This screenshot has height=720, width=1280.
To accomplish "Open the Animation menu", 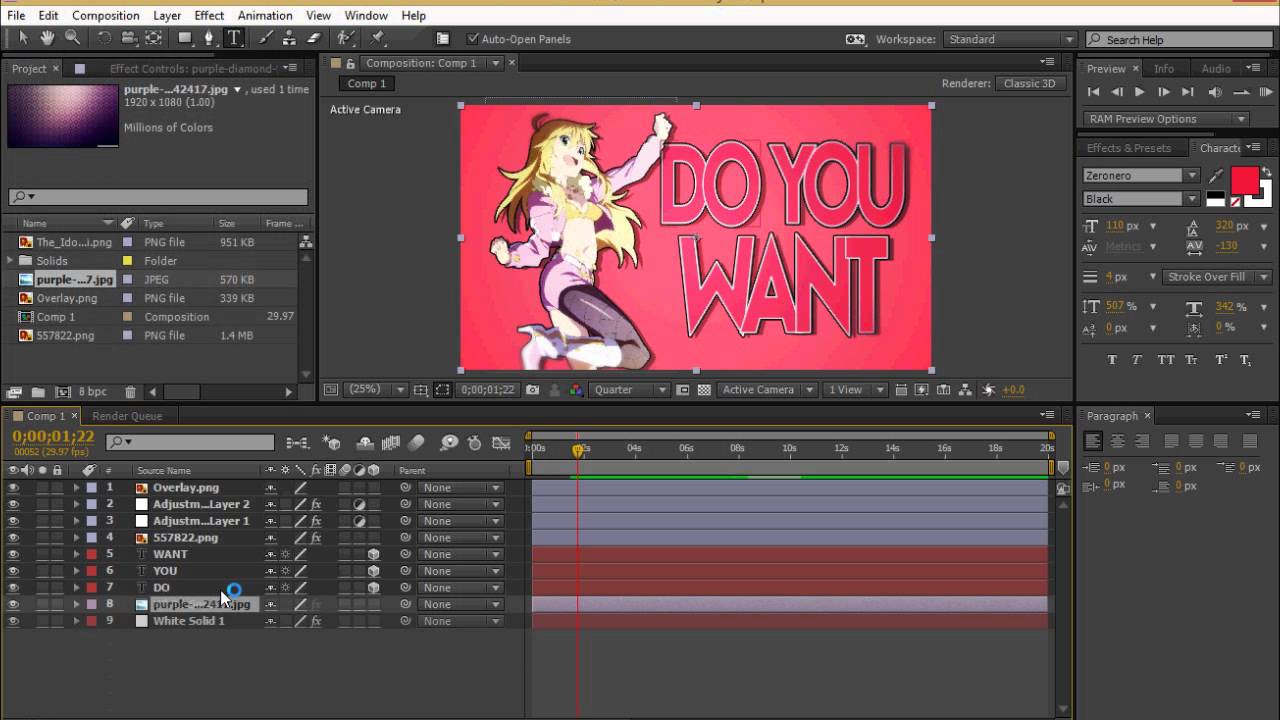I will tap(265, 15).
